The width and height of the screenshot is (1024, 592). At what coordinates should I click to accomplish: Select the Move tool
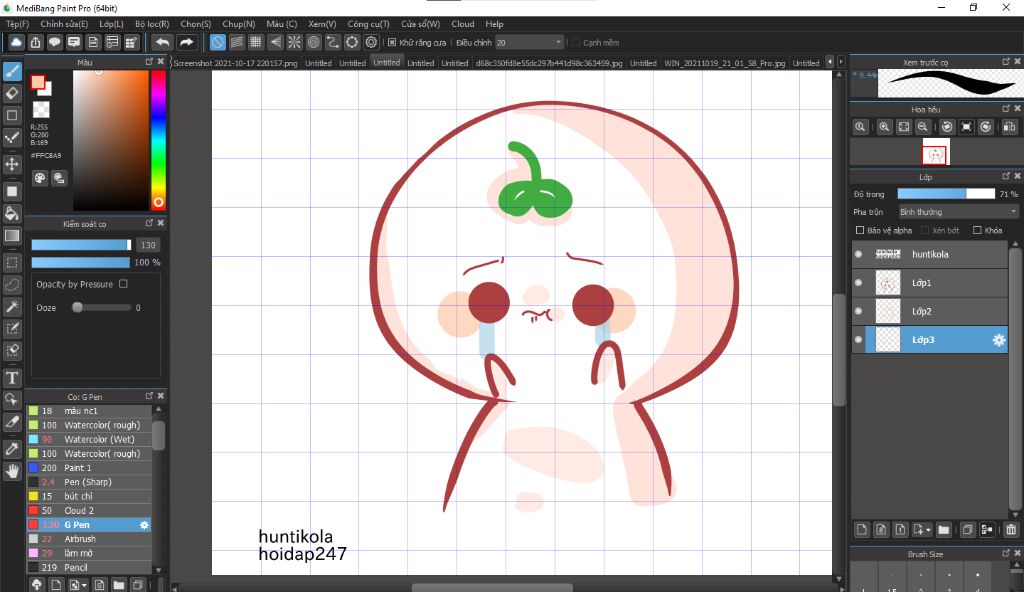click(12, 163)
